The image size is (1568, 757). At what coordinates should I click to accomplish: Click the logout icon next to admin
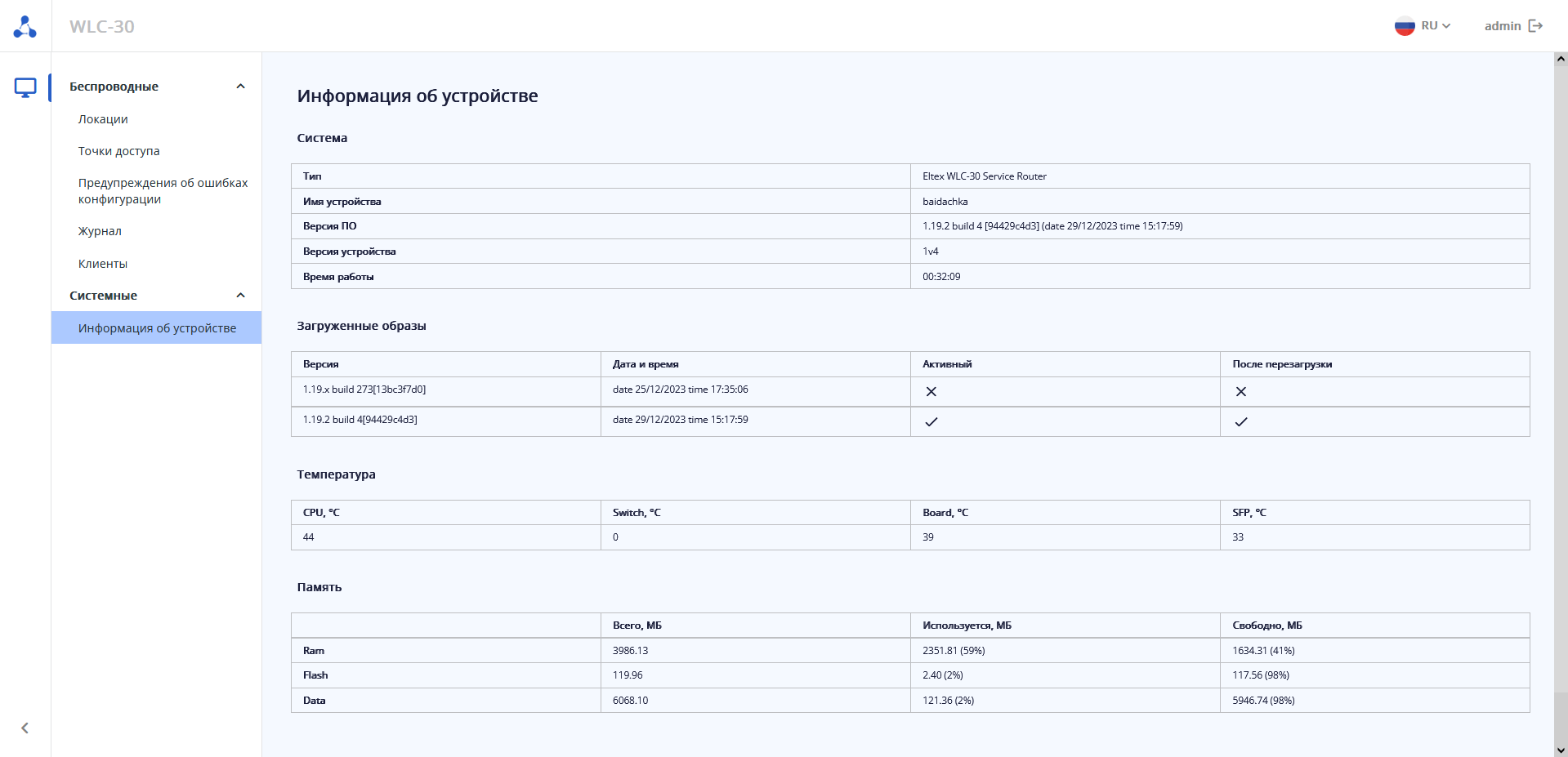(1535, 26)
